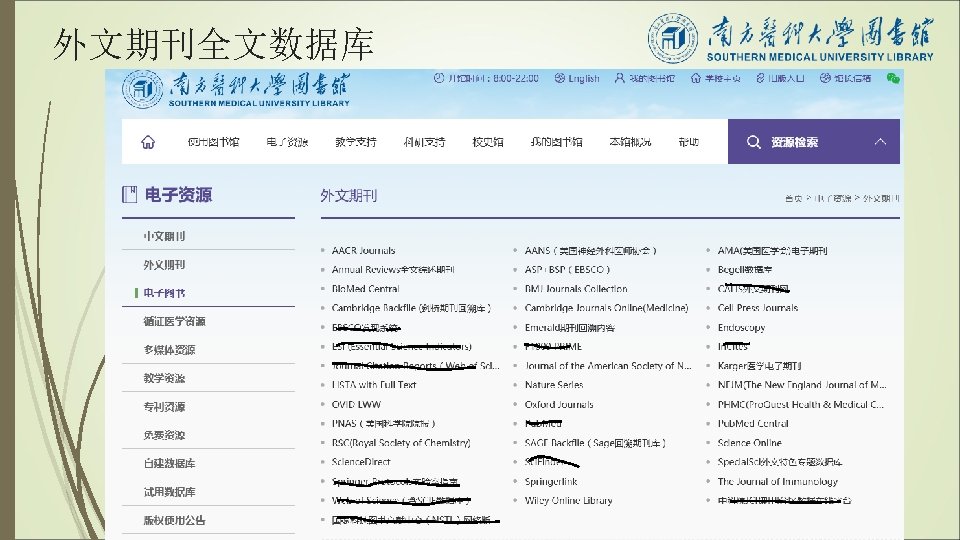Open the Emerald期刊回溯内容 link
Image resolution: width=960 pixels, height=540 pixels.
(x=570, y=328)
